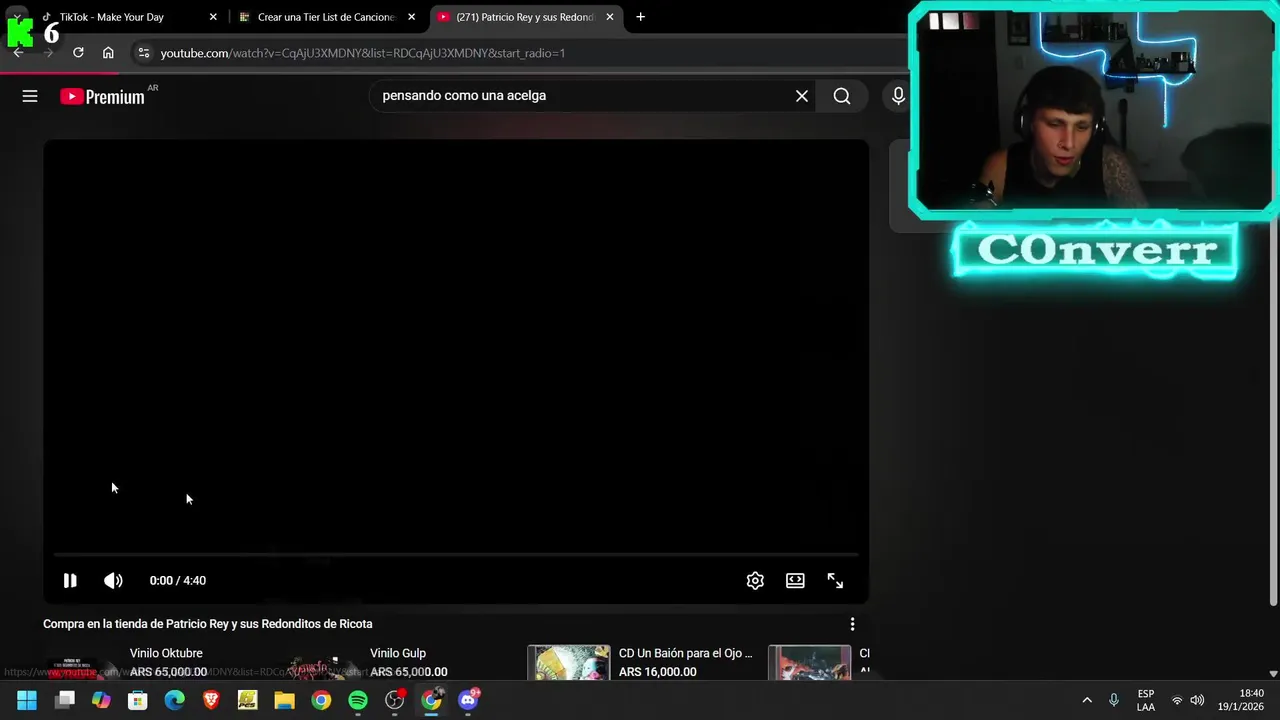Open system volume control in tray
This screenshot has width=1280, height=720.
pos(1197,700)
